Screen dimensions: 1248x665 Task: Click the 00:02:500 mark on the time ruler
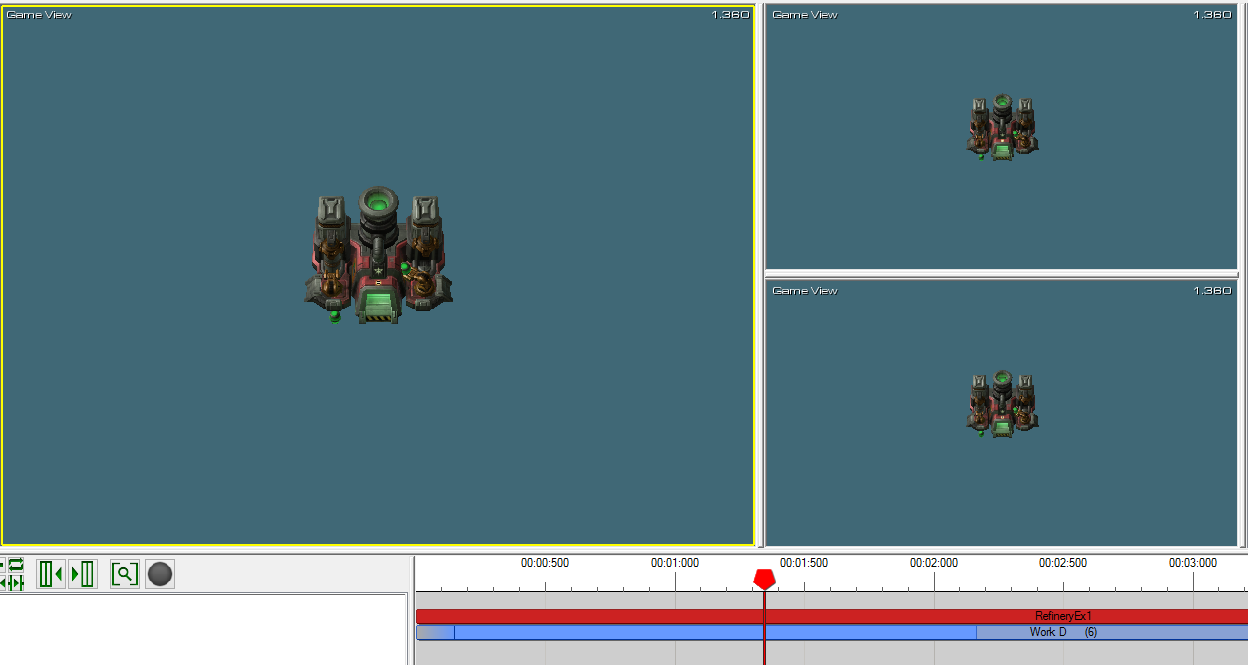pos(1063,563)
